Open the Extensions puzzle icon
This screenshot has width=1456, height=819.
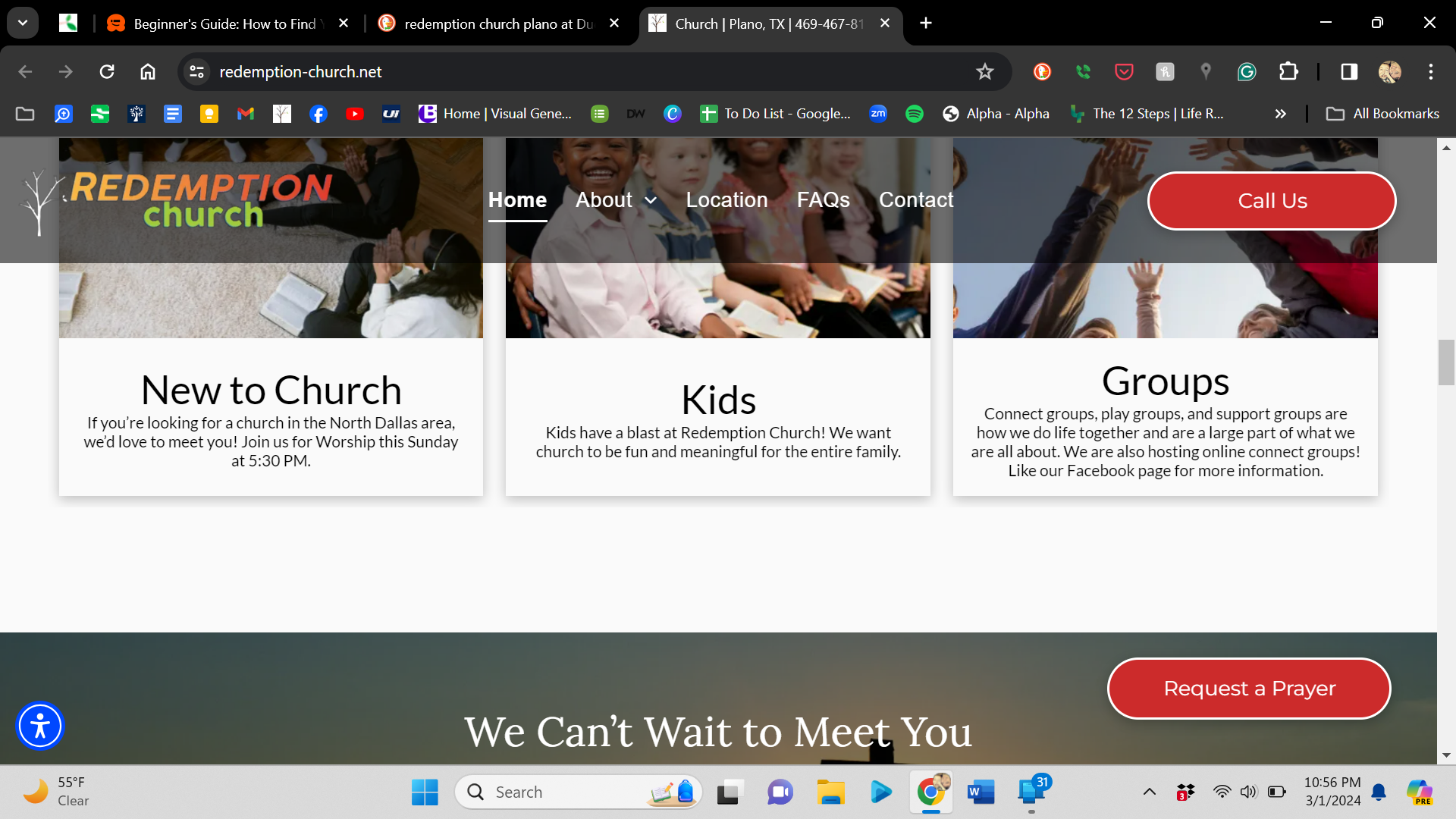coord(1288,72)
